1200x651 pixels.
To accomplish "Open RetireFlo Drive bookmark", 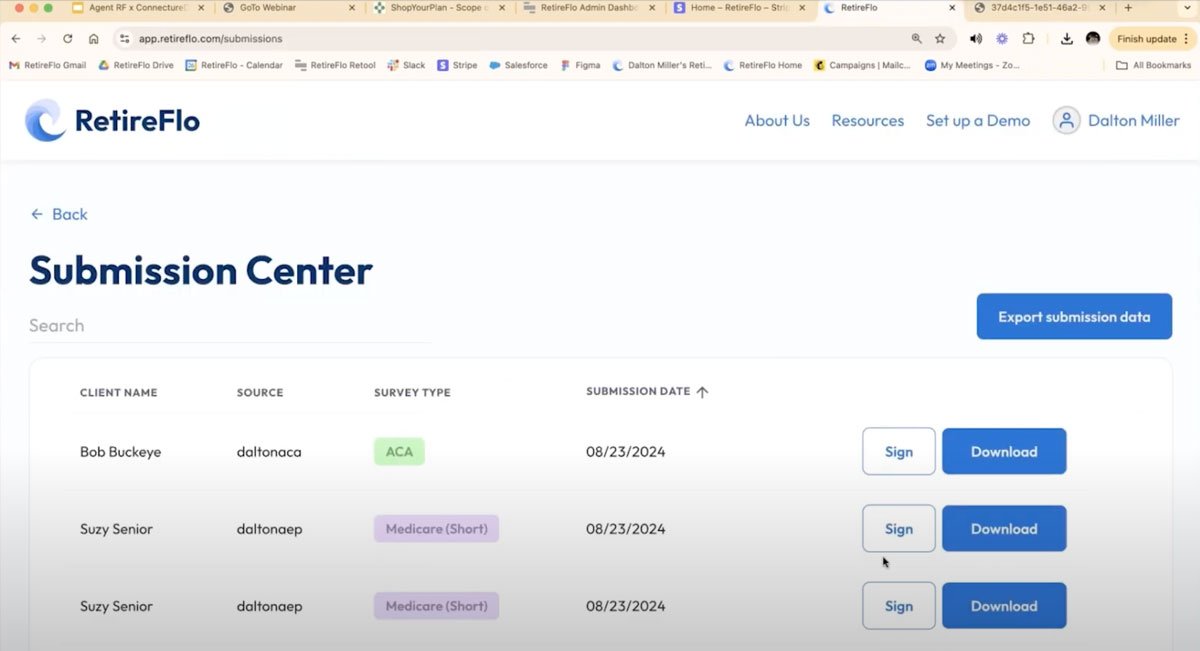I will pyautogui.click(x=136, y=66).
